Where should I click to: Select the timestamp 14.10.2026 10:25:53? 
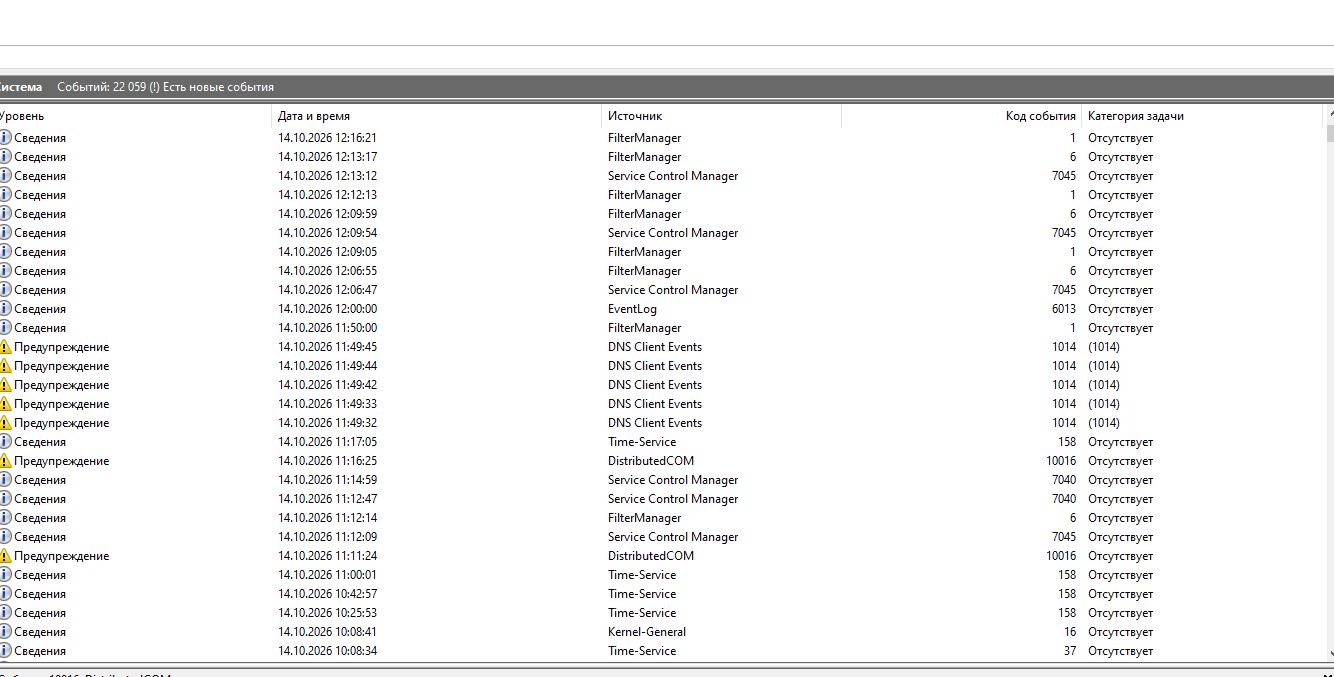tap(327, 613)
